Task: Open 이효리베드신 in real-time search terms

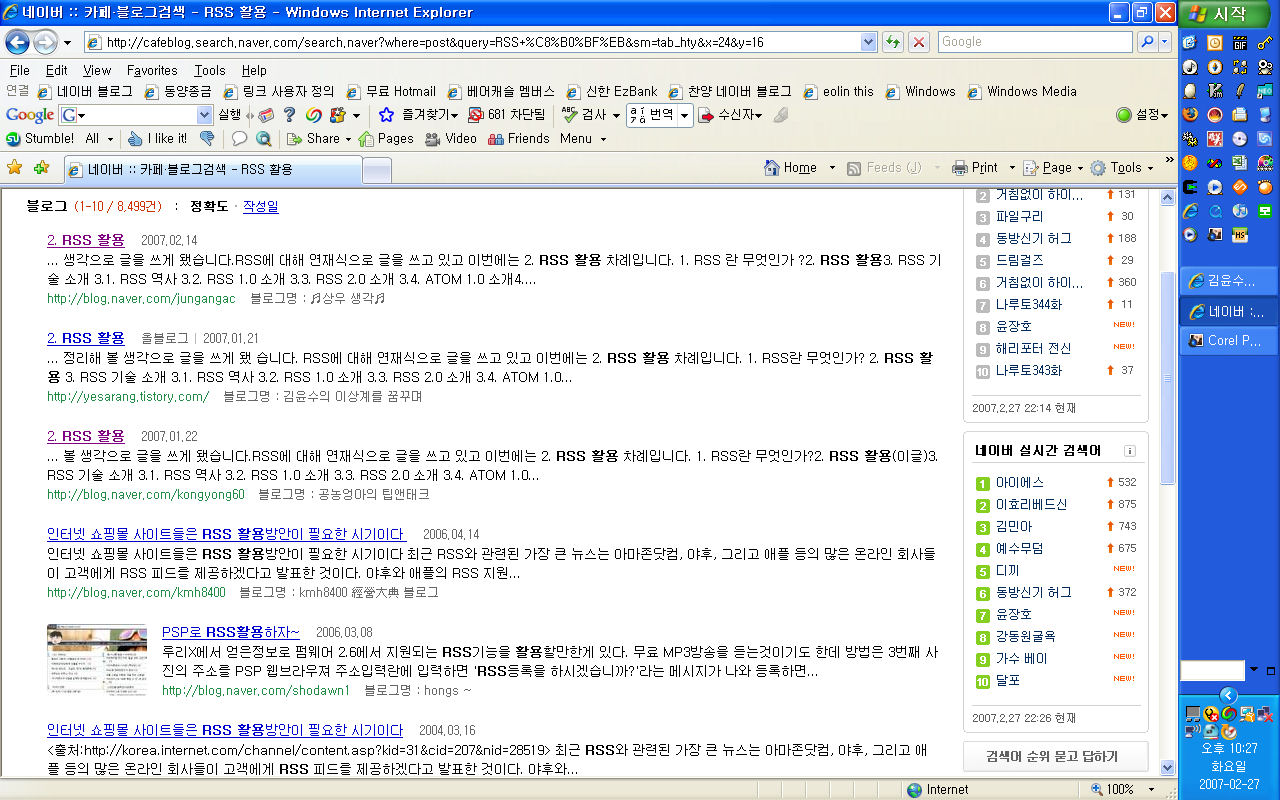Action: click(1031, 504)
